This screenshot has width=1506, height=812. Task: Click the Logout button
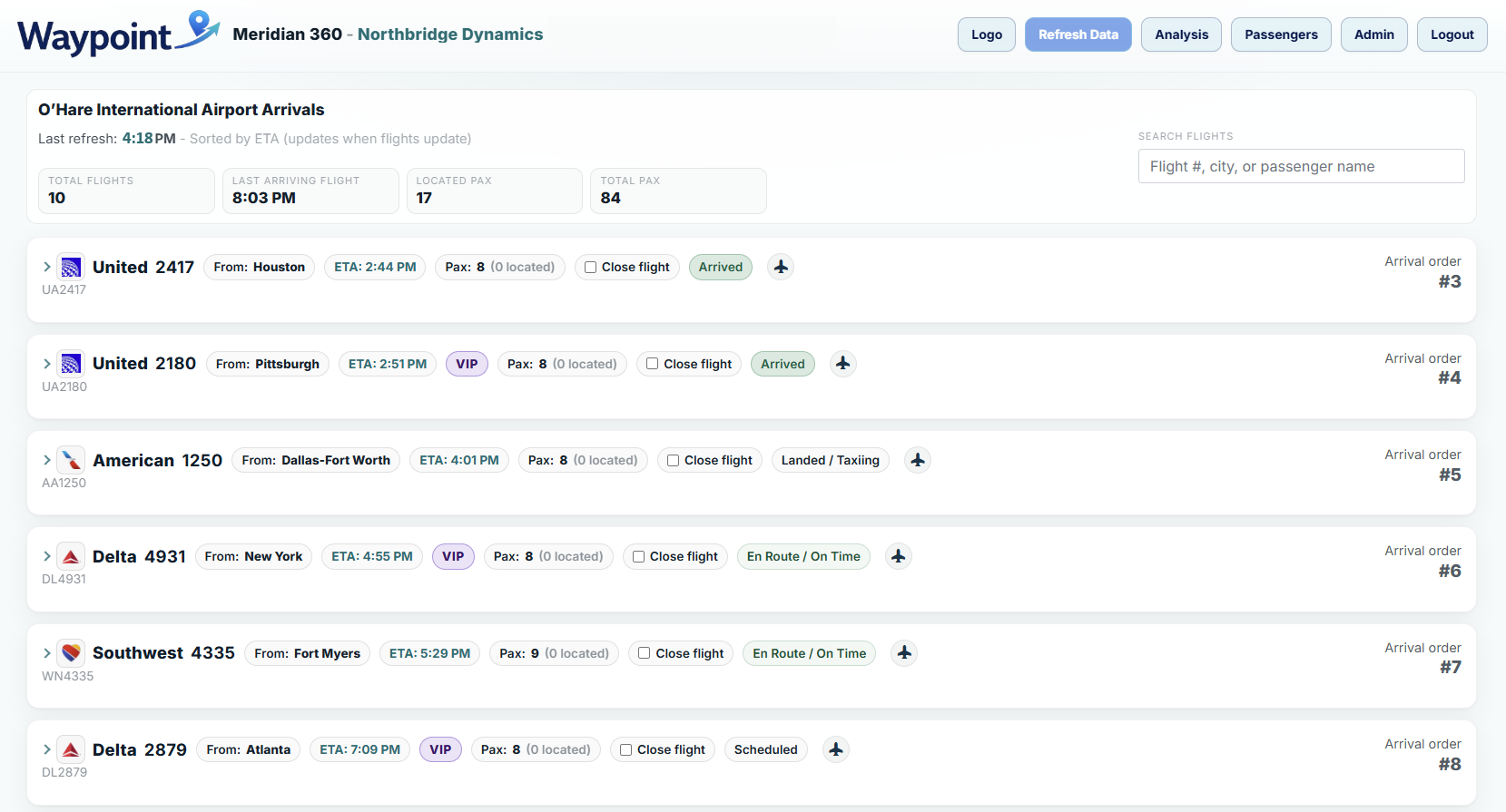click(x=1452, y=34)
